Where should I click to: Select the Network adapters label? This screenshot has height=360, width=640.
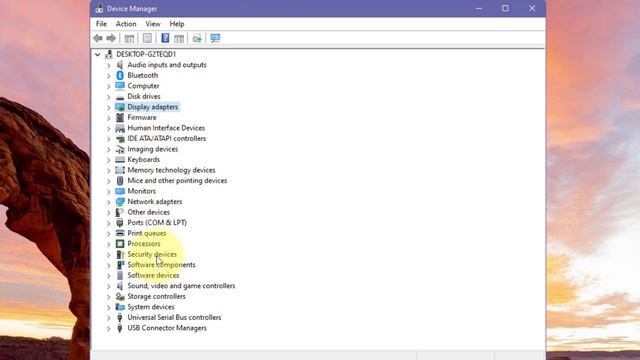click(155, 202)
